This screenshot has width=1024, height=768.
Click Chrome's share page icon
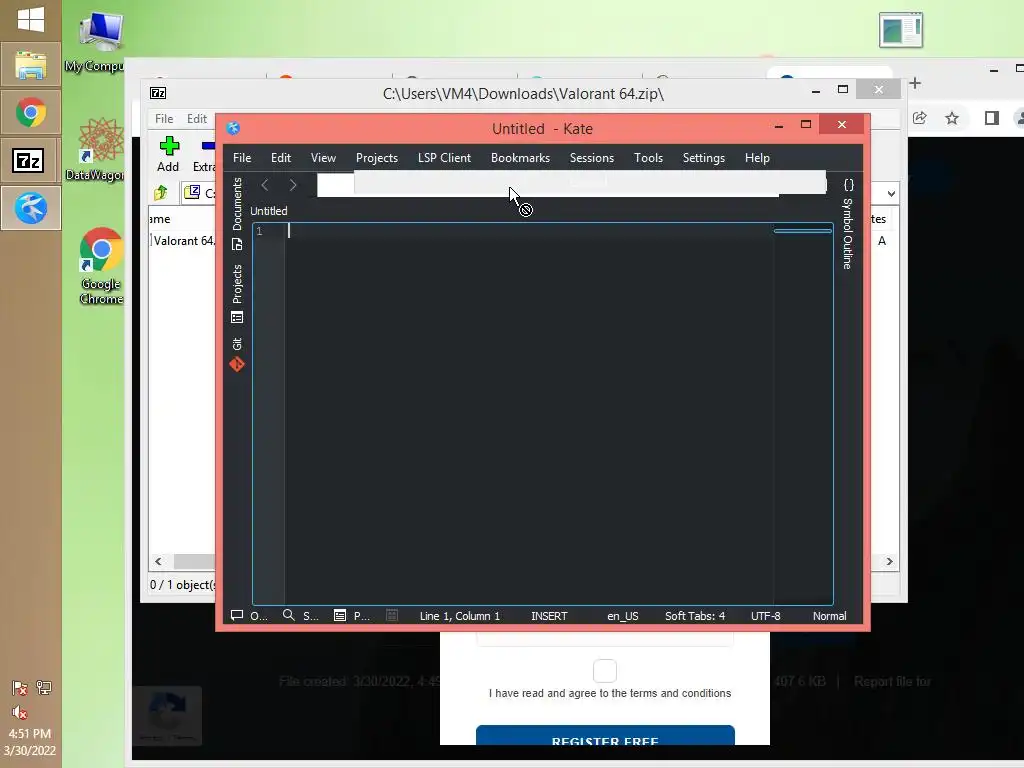[x=920, y=118]
